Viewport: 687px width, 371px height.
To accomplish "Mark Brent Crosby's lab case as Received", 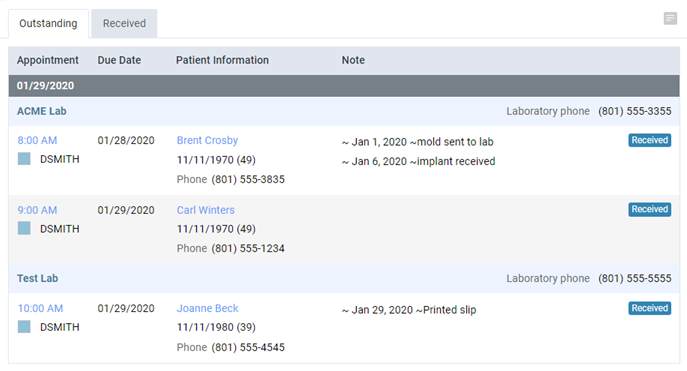I will (x=649, y=140).
